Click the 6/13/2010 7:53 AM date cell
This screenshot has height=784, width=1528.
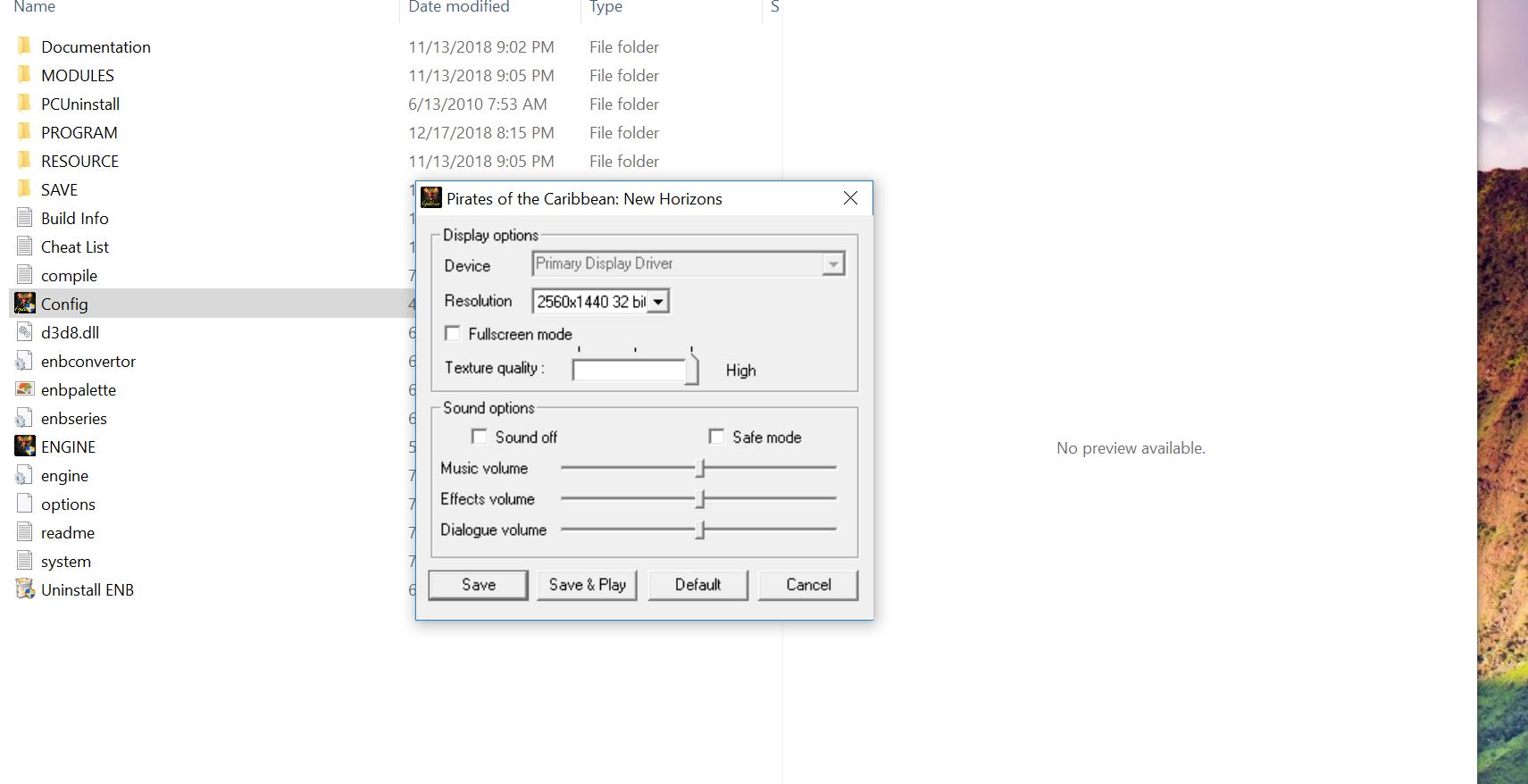point(478,104)
